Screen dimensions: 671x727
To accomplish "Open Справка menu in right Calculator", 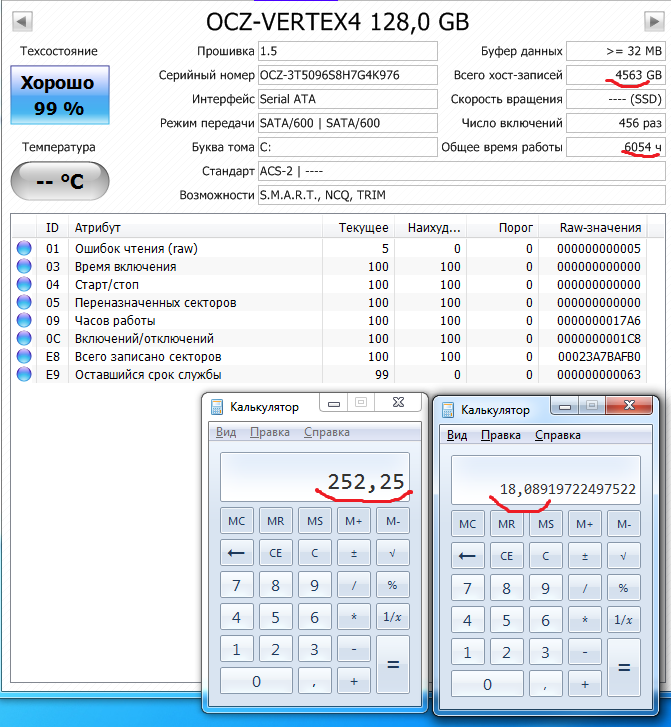I will pos(558,435).
